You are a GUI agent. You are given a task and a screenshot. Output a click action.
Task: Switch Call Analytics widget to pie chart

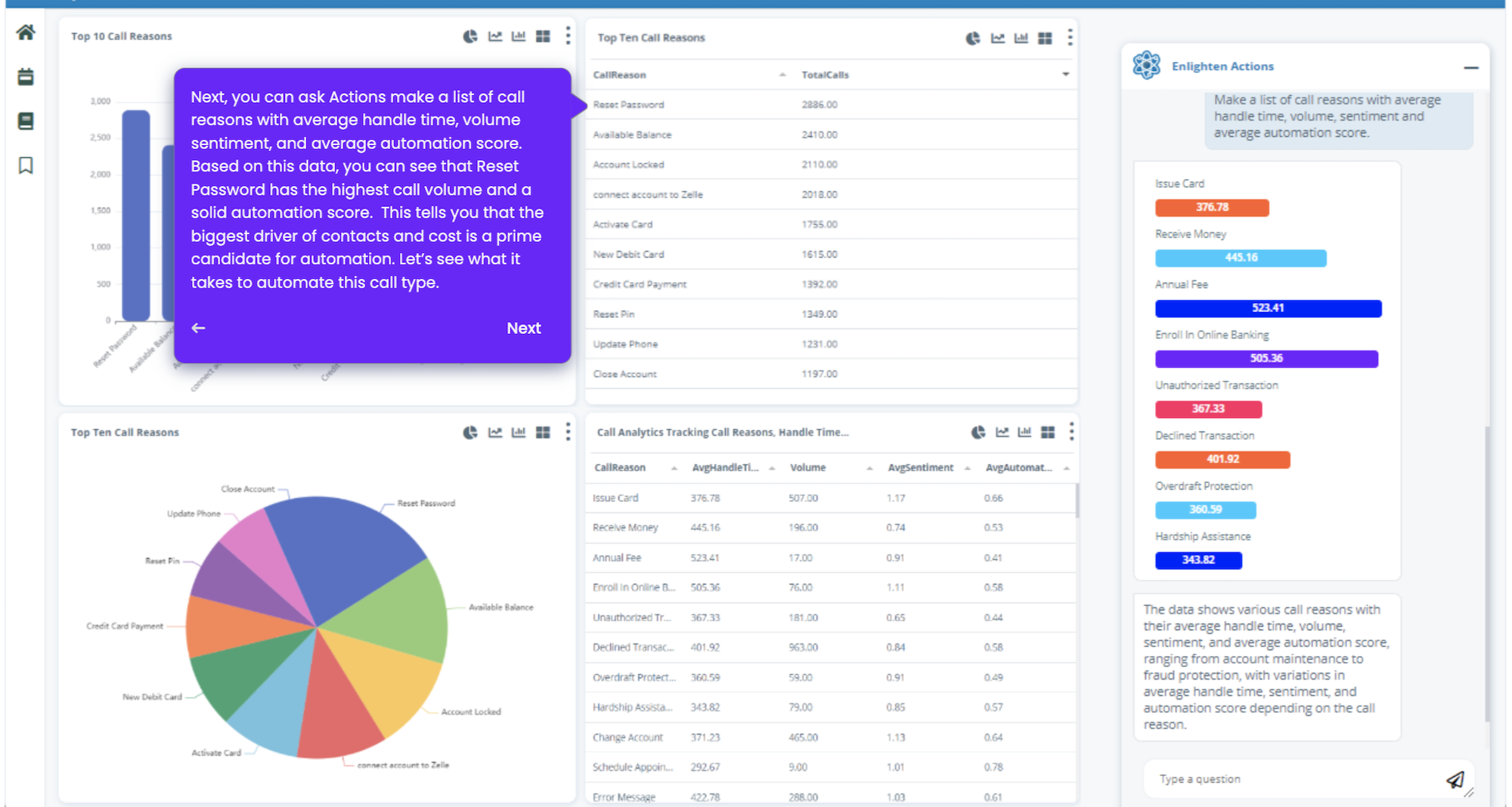(x=978, y=432)
